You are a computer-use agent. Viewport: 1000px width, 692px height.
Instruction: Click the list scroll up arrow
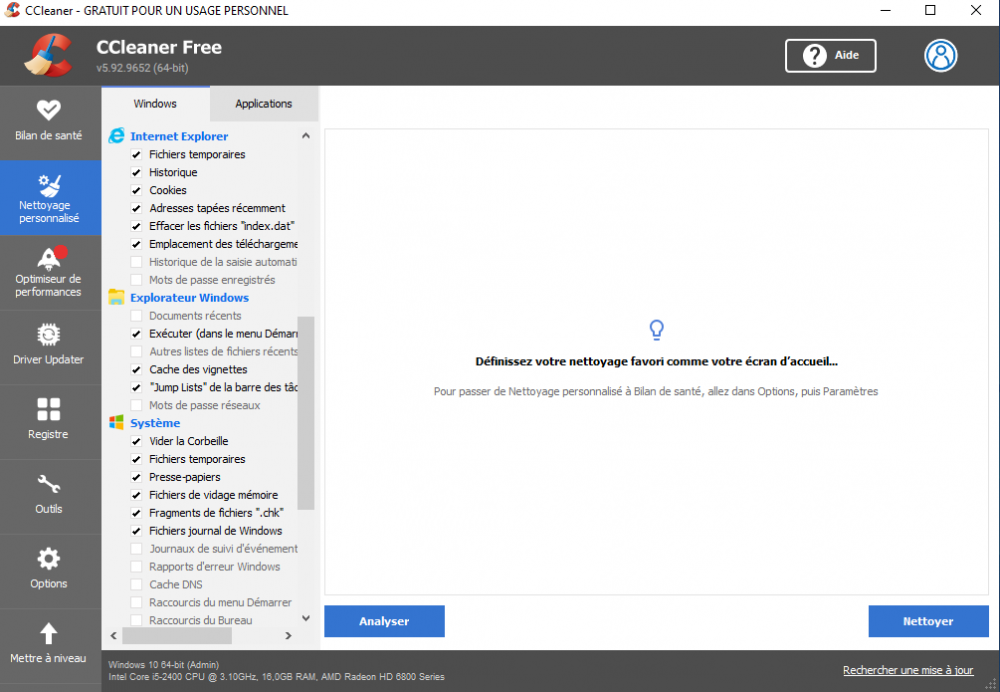[x=306, y=135]
